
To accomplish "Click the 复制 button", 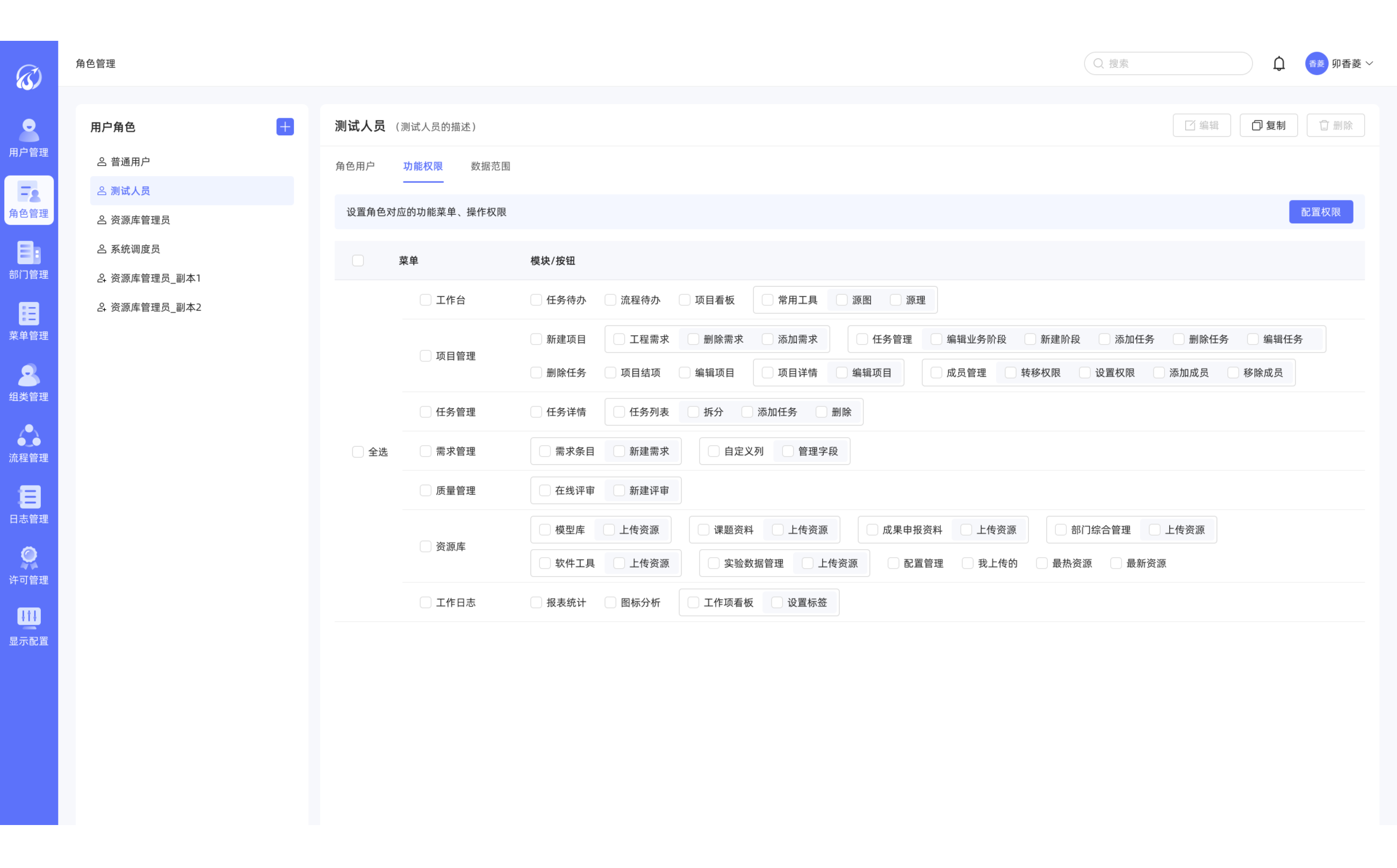I will (x=1269, y=125).
